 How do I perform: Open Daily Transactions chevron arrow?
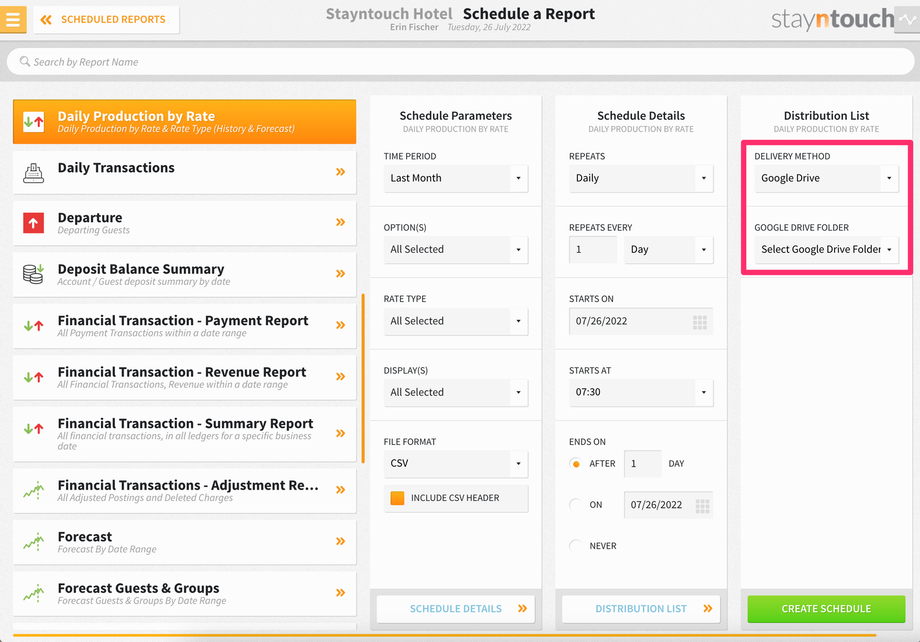(340, 172)
